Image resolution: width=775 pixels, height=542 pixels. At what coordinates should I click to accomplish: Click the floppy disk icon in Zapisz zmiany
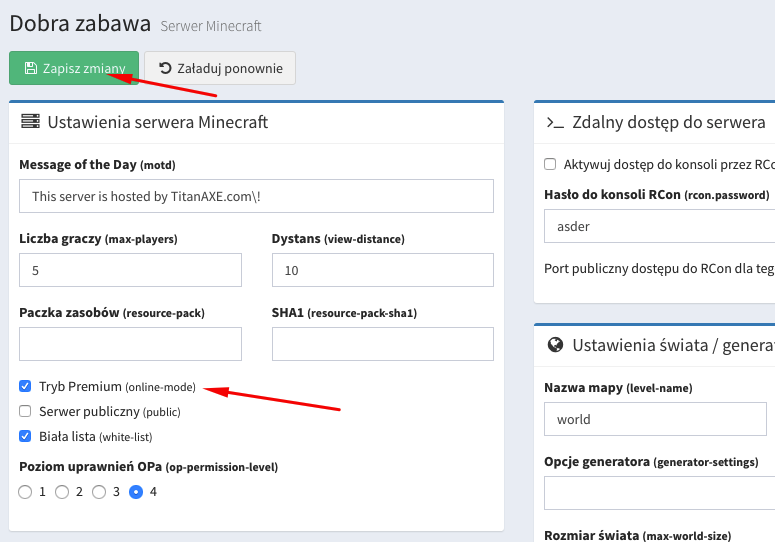click(x=30, y=69)
